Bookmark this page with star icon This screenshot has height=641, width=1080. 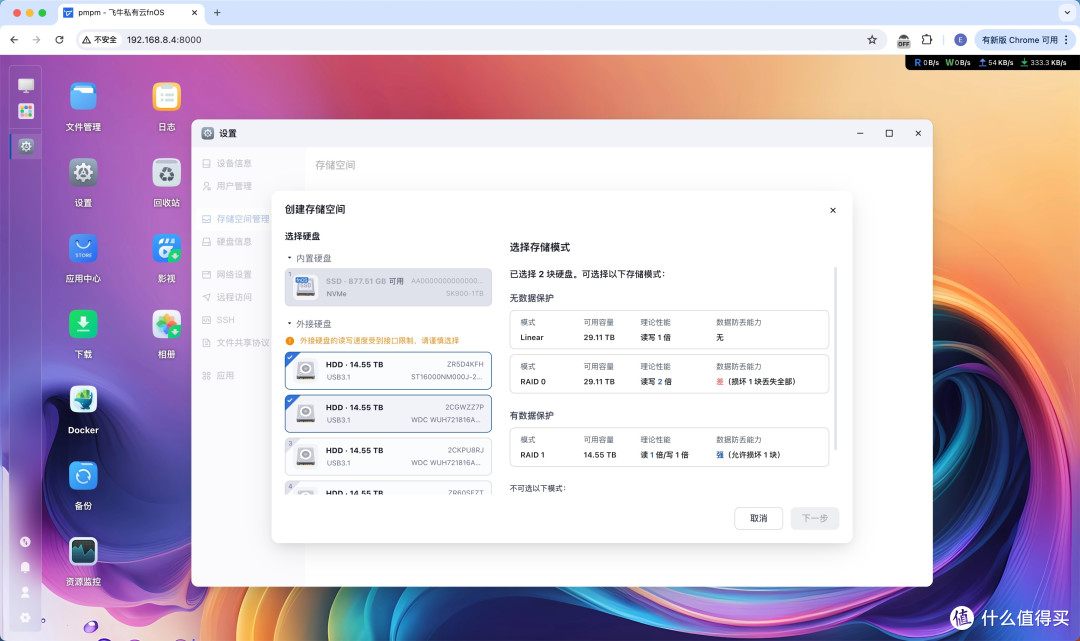click(872, 40)
